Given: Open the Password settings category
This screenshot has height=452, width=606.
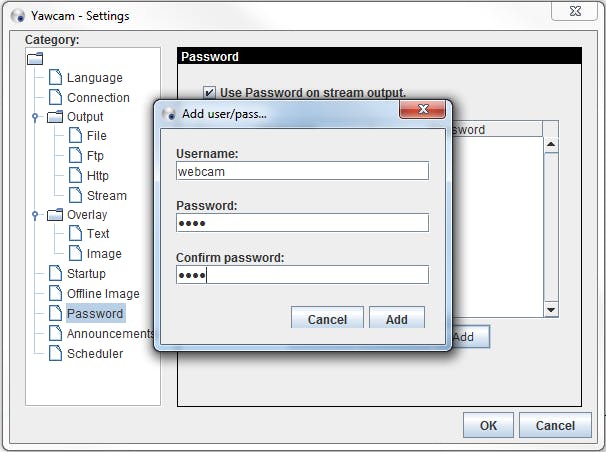Looking at the screenshot, I should pyautogui.click(x=95, y=314).
